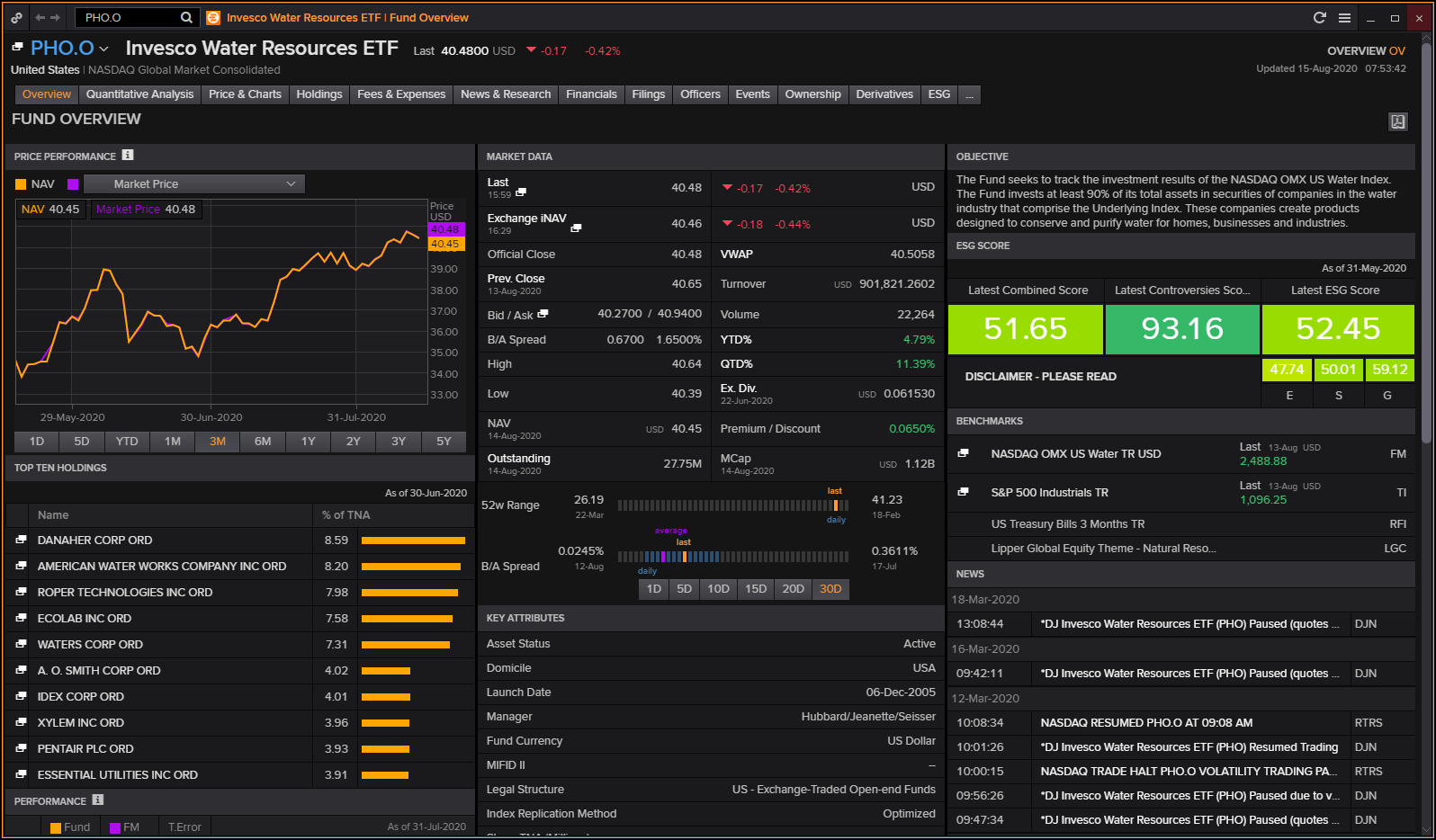Click the bookmark icon beside Fund Overview
Viewport: 1436px width, 840px height.
point(1398,121)
